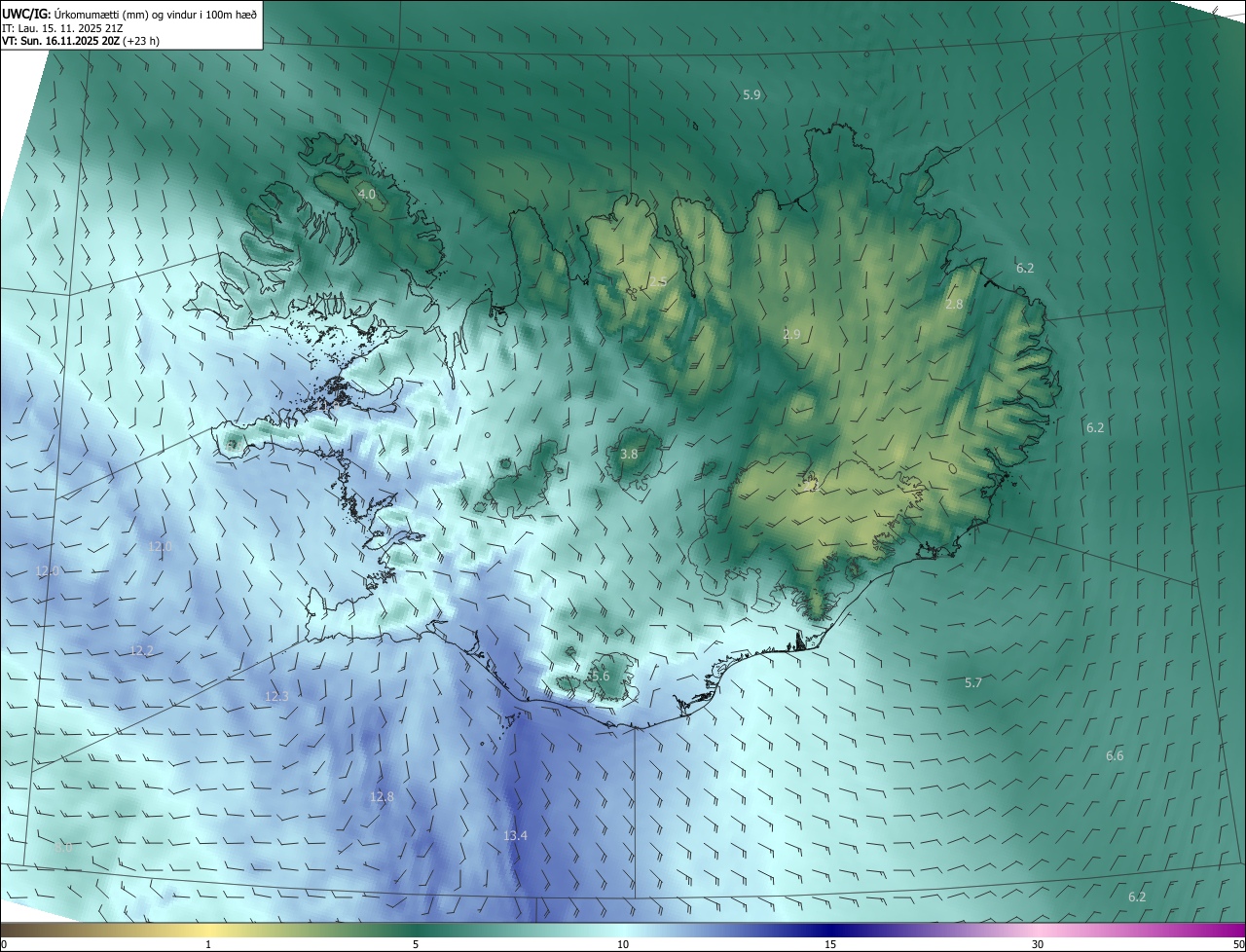Click the 10 tick on the color scale
The image size is (1246, 952).
623,944
